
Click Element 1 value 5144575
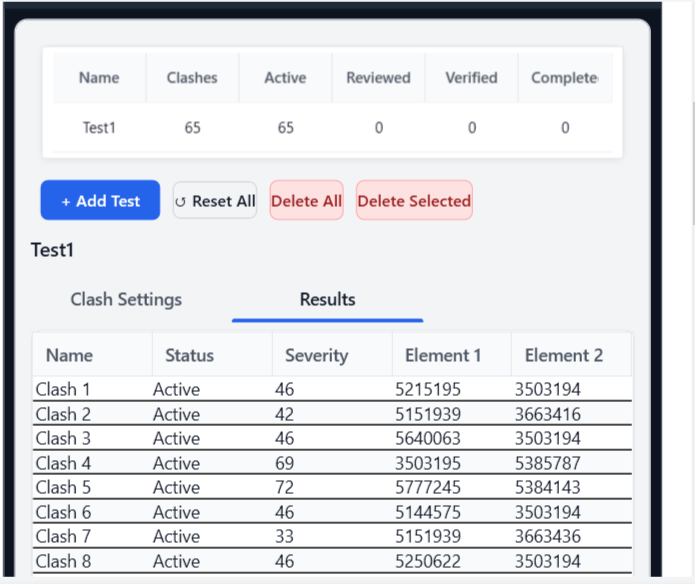pos(428,513)
